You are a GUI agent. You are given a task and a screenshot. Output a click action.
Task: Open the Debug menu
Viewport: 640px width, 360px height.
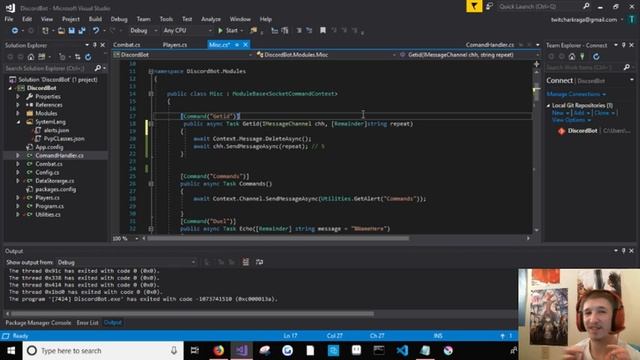click(x=119, y=19)
